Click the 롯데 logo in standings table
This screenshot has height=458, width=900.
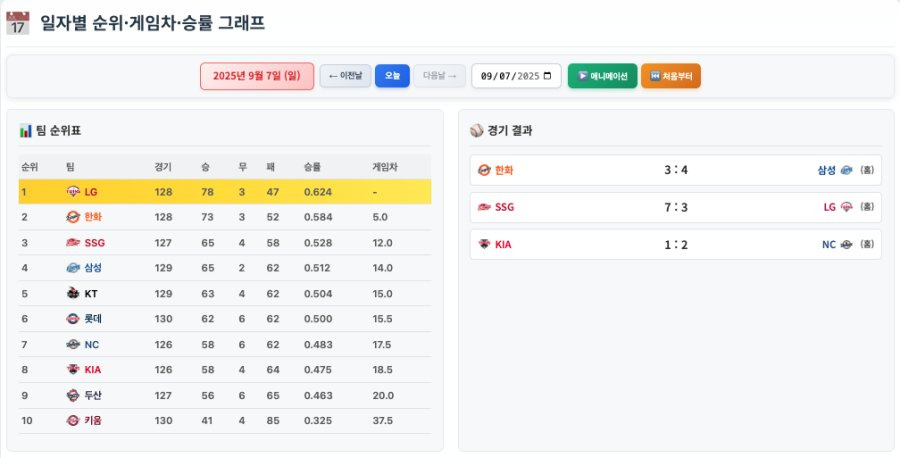(x=73, y=319)
